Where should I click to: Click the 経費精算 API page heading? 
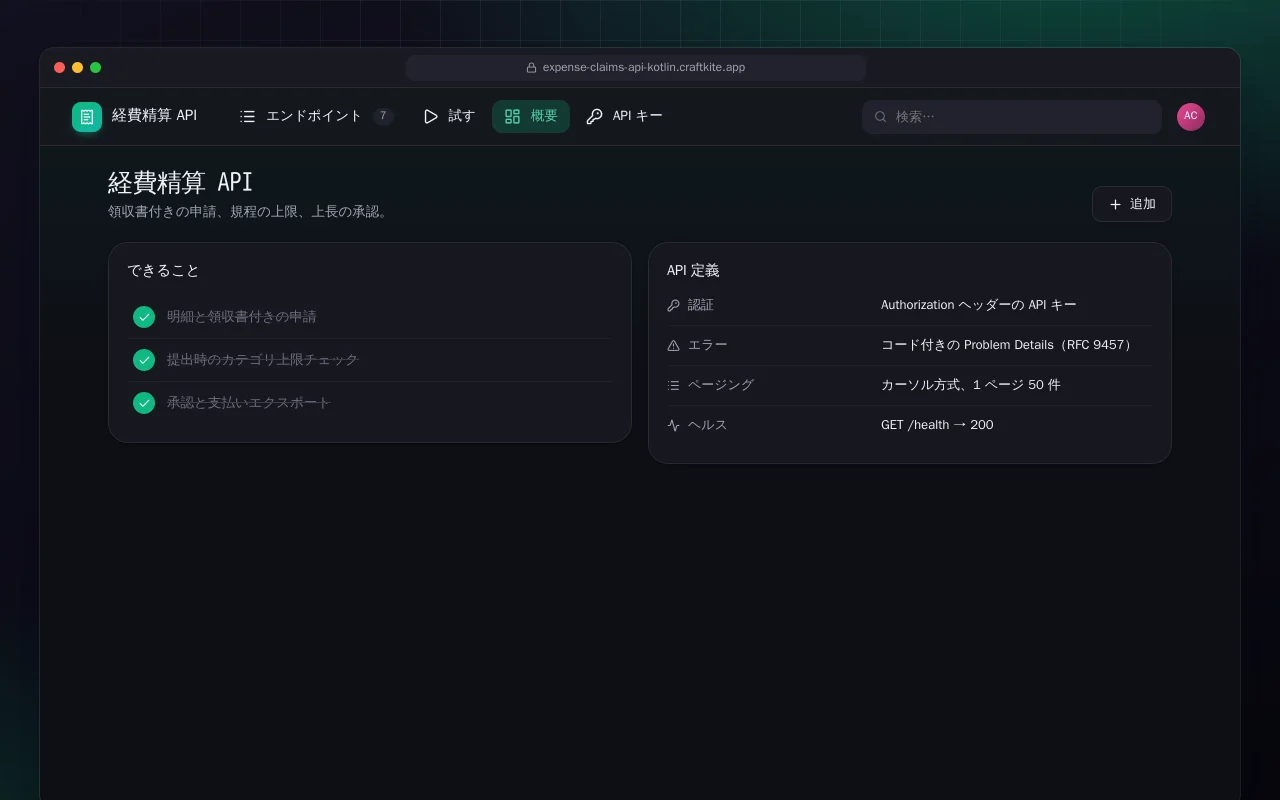pos(181,182)
